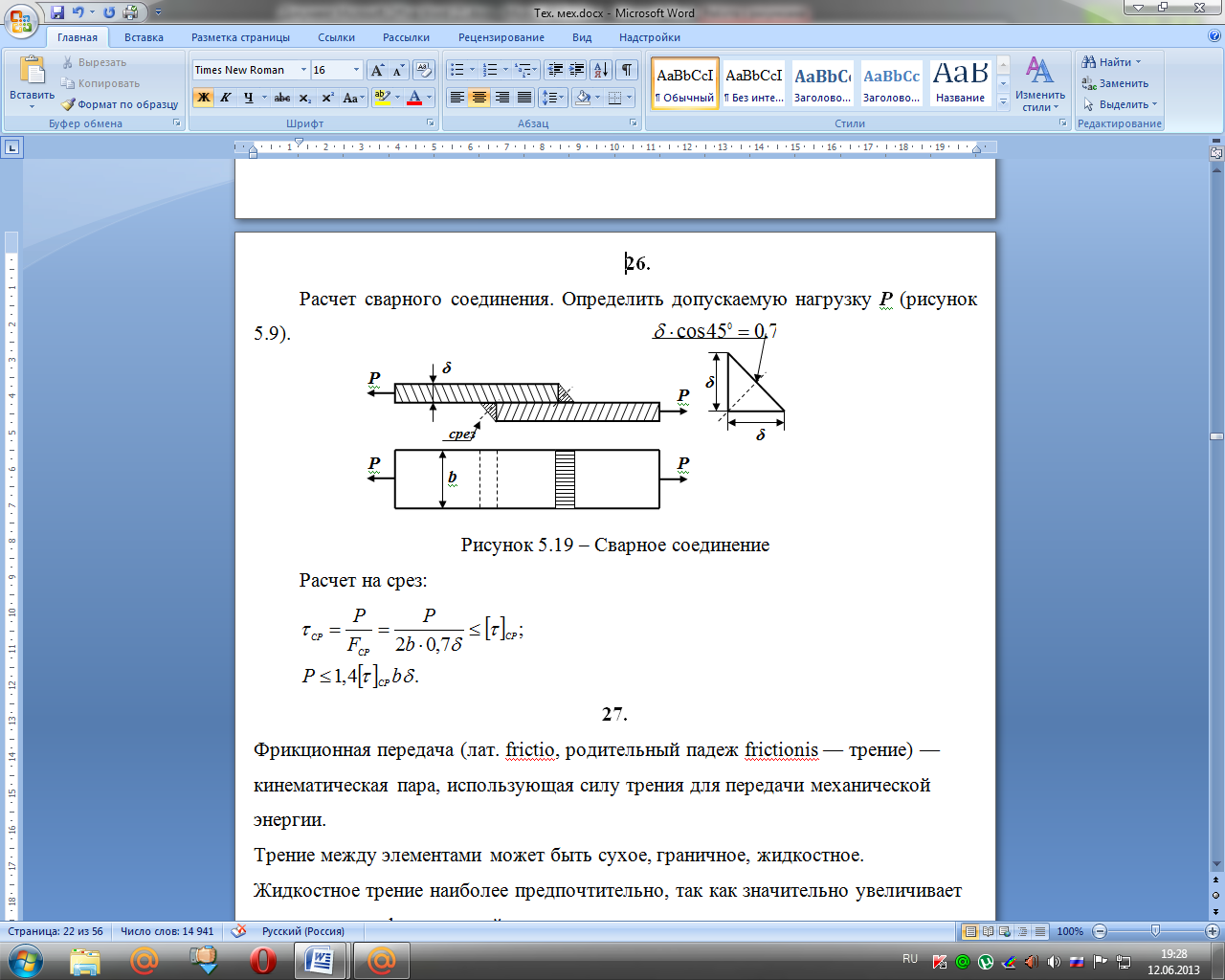Zoom in with the plus button
This screenshot has width=1225, height=980.
[1212, 931]
